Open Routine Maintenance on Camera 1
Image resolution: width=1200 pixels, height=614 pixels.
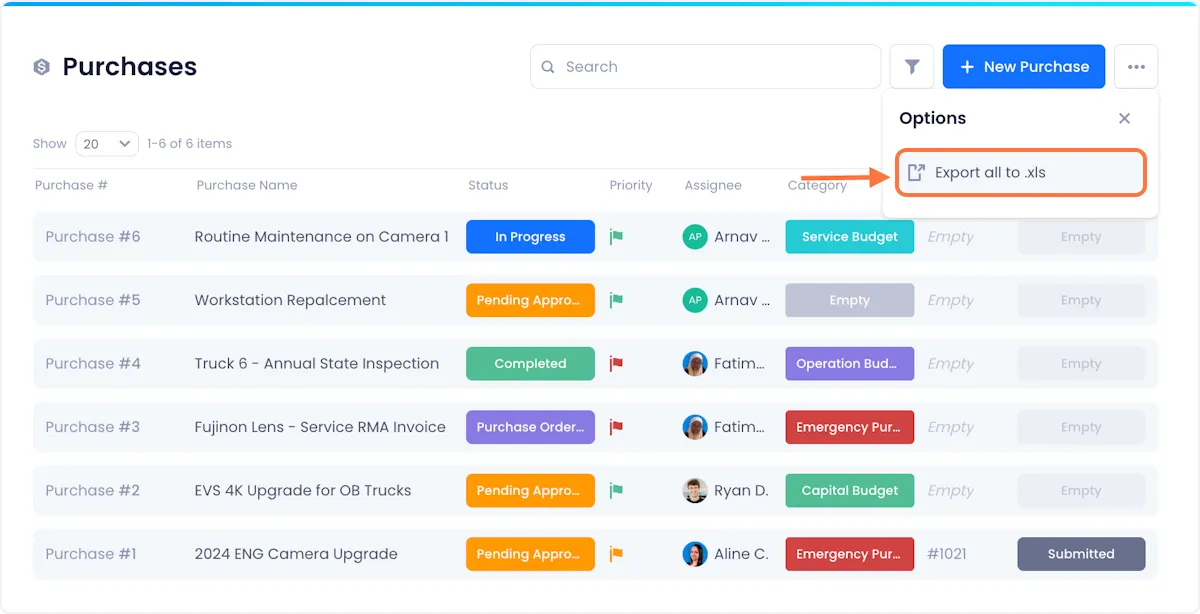pyautogui.click(x=321, y=237)
